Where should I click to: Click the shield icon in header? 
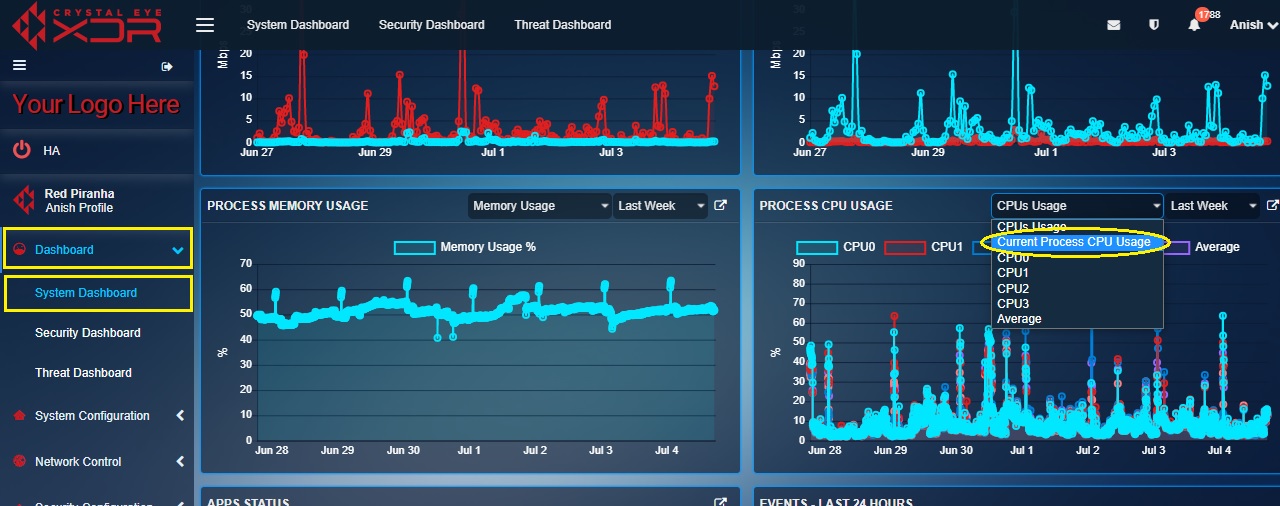[x=1154, y=25]
